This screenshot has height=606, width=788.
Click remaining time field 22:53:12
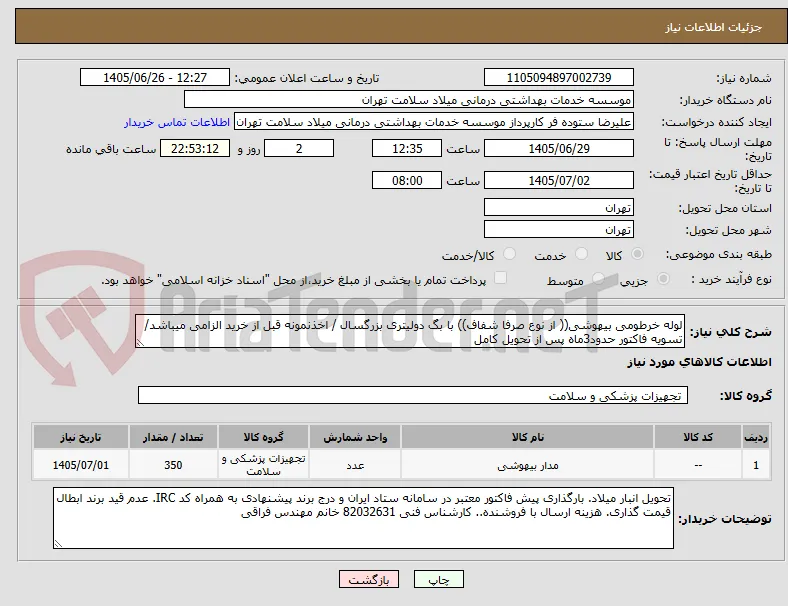195,149
